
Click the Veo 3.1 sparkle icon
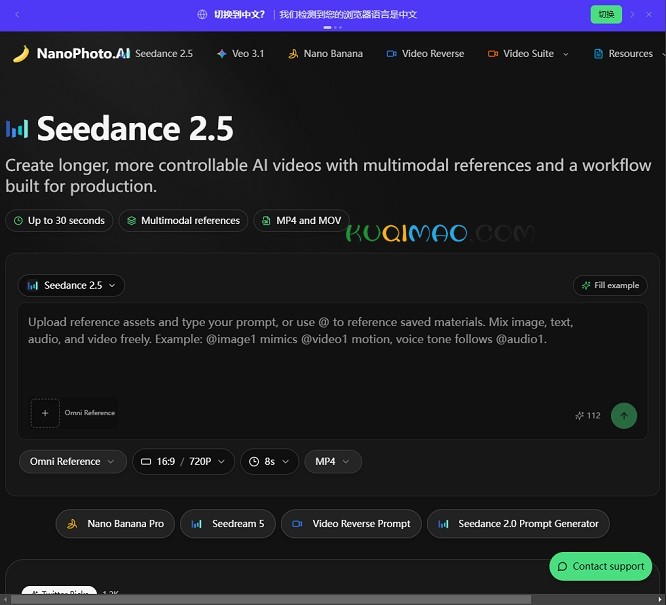(x=221, y=54)
